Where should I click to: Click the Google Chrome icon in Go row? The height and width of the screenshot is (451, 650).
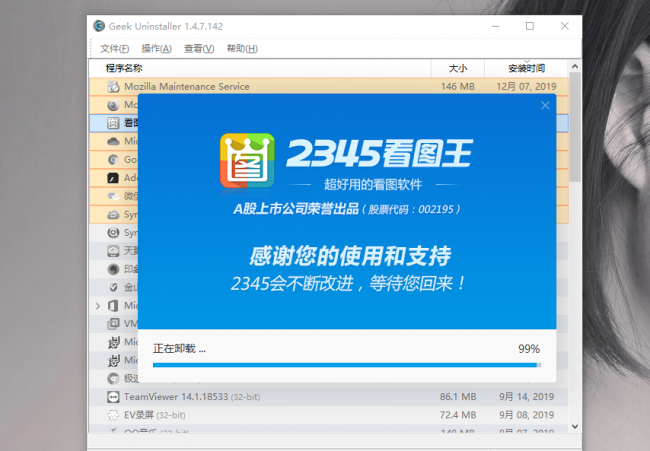[113, 160]
